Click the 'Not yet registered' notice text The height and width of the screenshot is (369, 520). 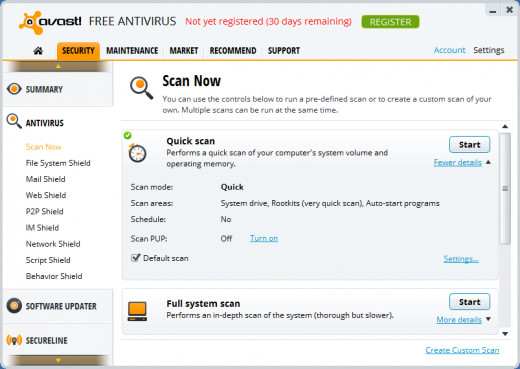coord(268,22)
